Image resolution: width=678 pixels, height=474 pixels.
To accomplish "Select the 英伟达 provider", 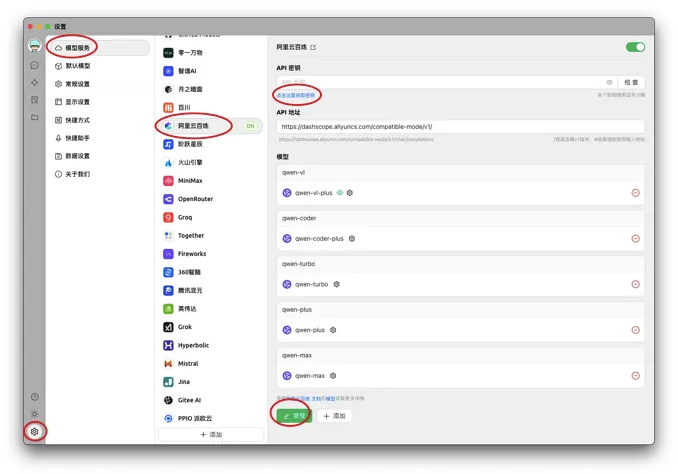I will 210,308.
